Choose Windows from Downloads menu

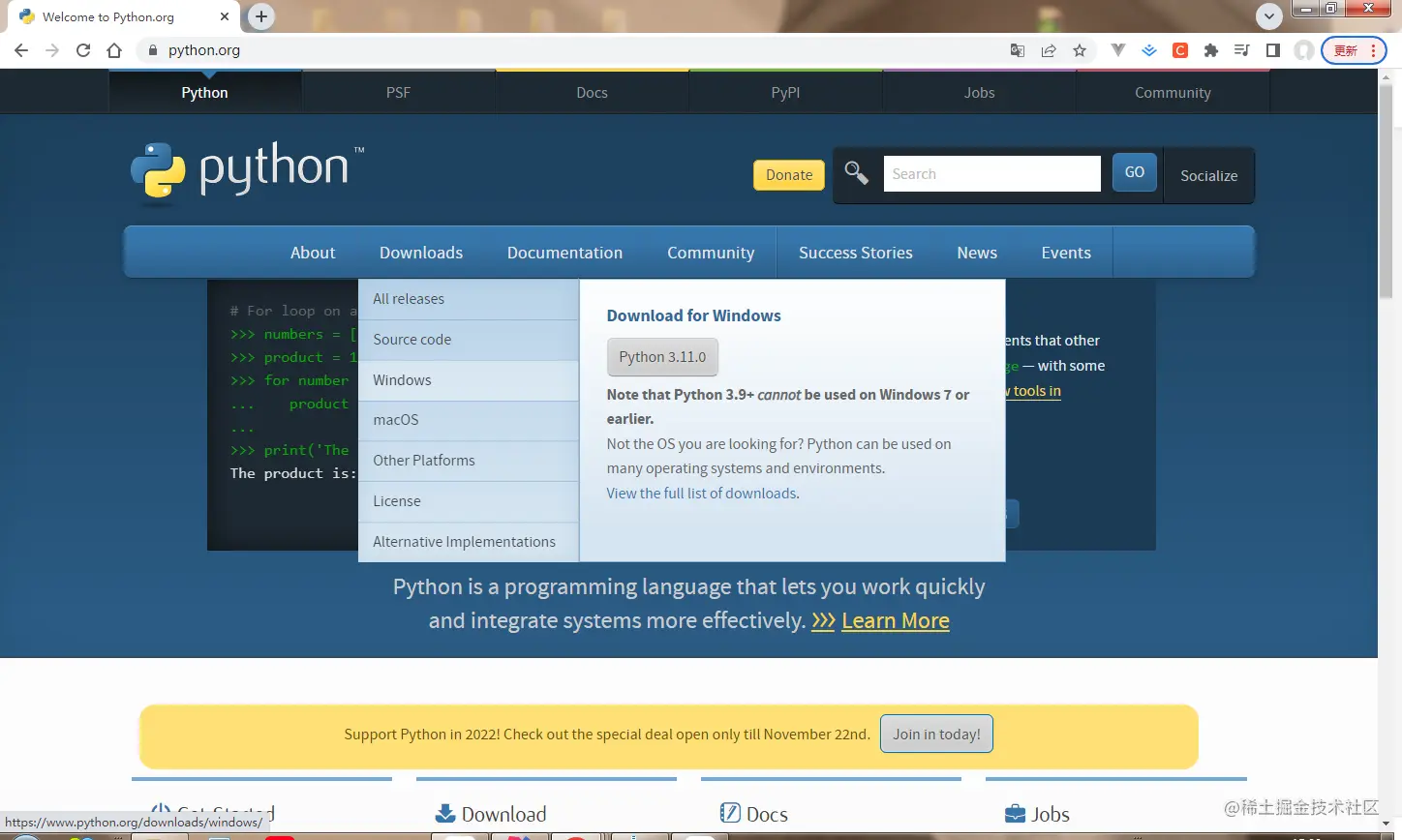pos(469,380)
